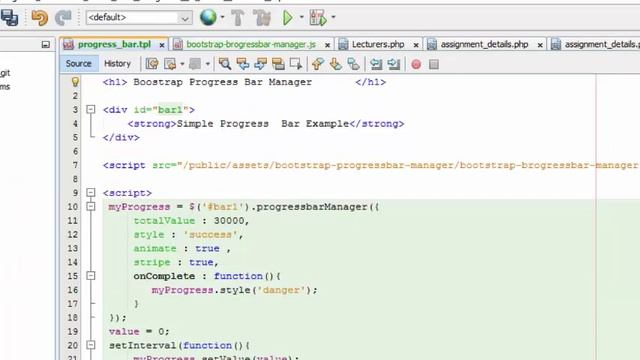640x360 pixels.
Task: Click the "animate : true ," code line
Action: (182, 249)
